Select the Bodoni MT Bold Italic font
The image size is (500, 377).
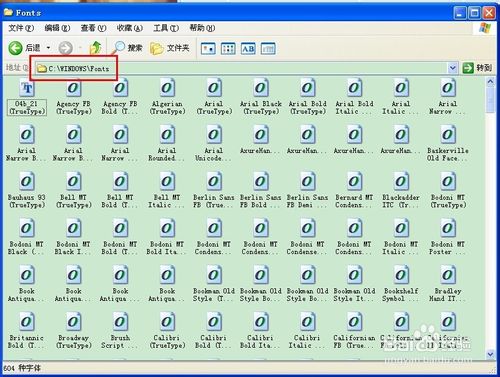coord(167,237)
